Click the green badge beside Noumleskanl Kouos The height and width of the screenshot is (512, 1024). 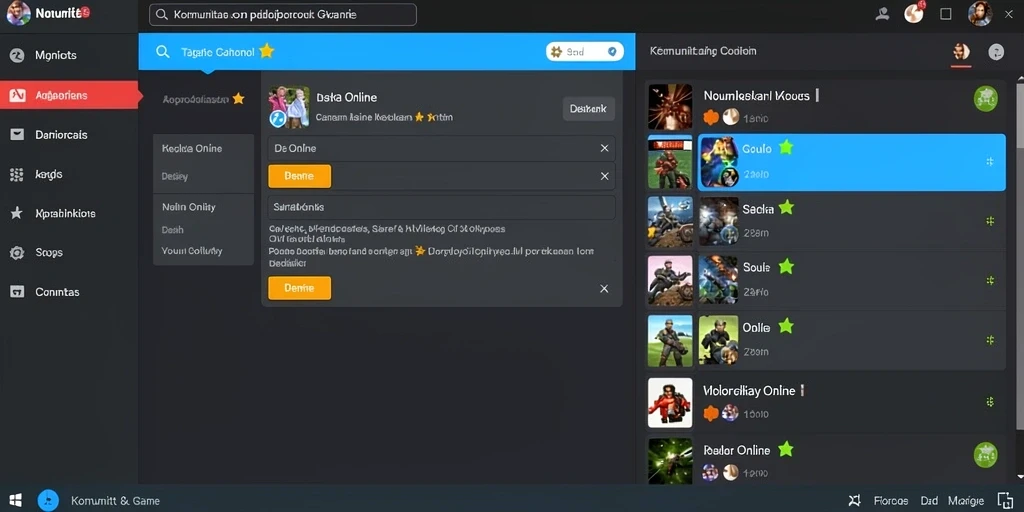985,99
